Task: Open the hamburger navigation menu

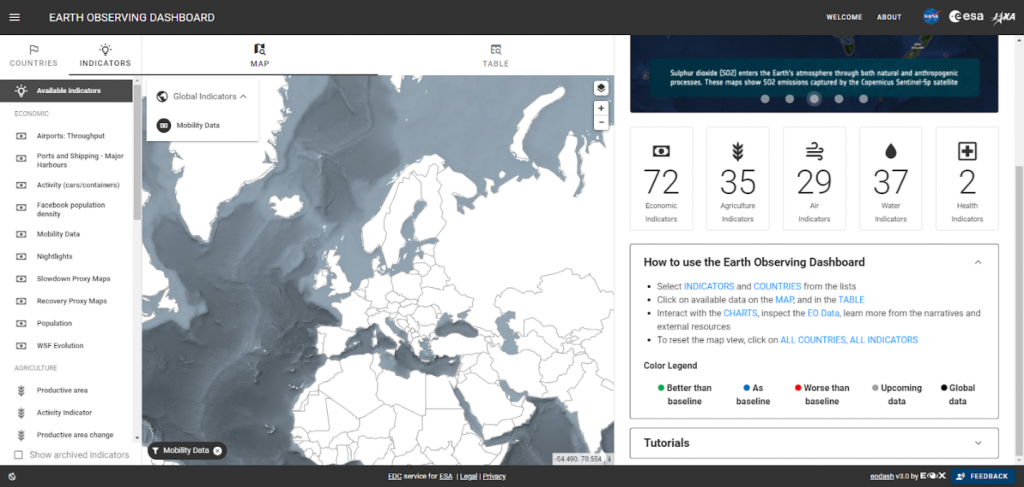Action: (14, 18)
